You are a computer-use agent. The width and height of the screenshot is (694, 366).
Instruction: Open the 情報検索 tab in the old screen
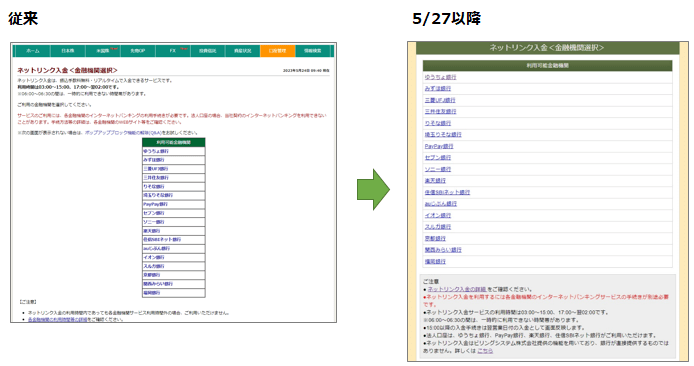pyautogui.click(x=312, y=51)
